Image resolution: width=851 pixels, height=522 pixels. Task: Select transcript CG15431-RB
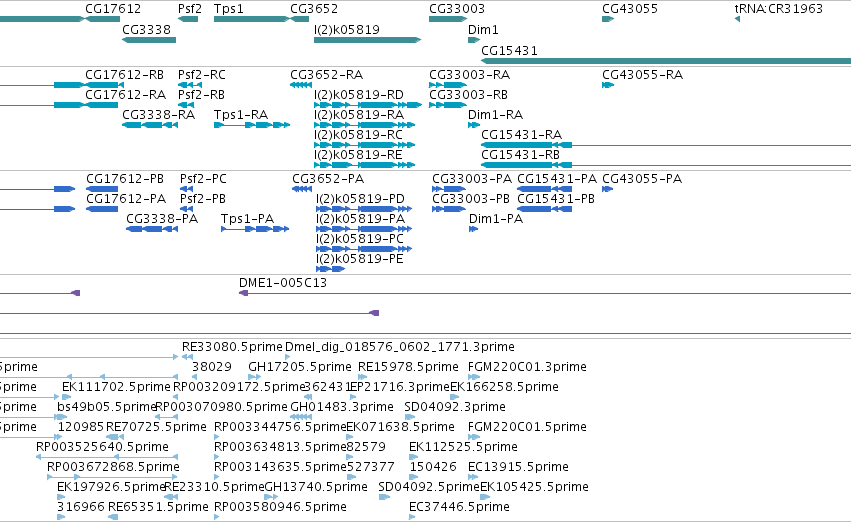coord(520,155)
